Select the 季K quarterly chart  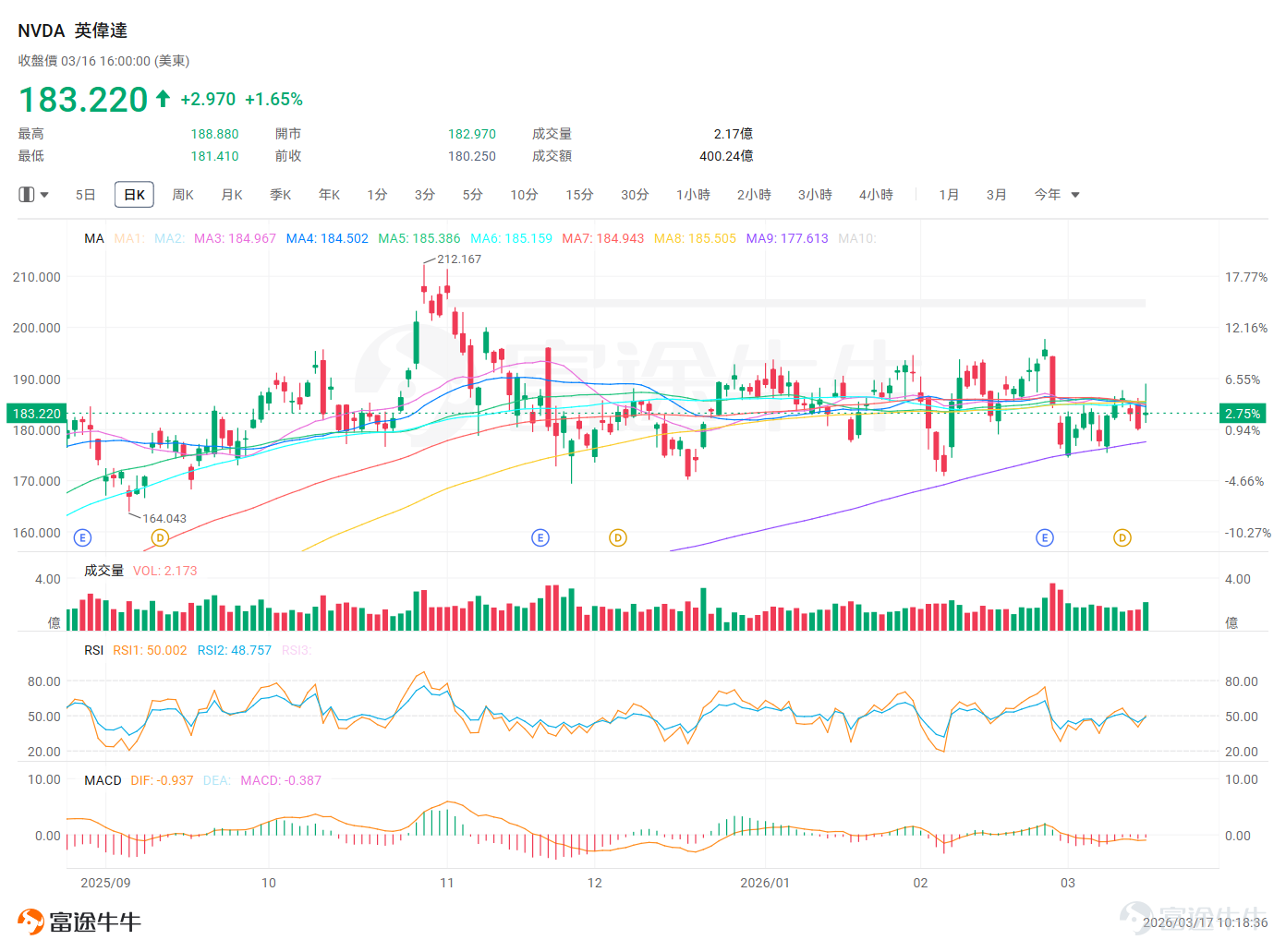(281, 195)
